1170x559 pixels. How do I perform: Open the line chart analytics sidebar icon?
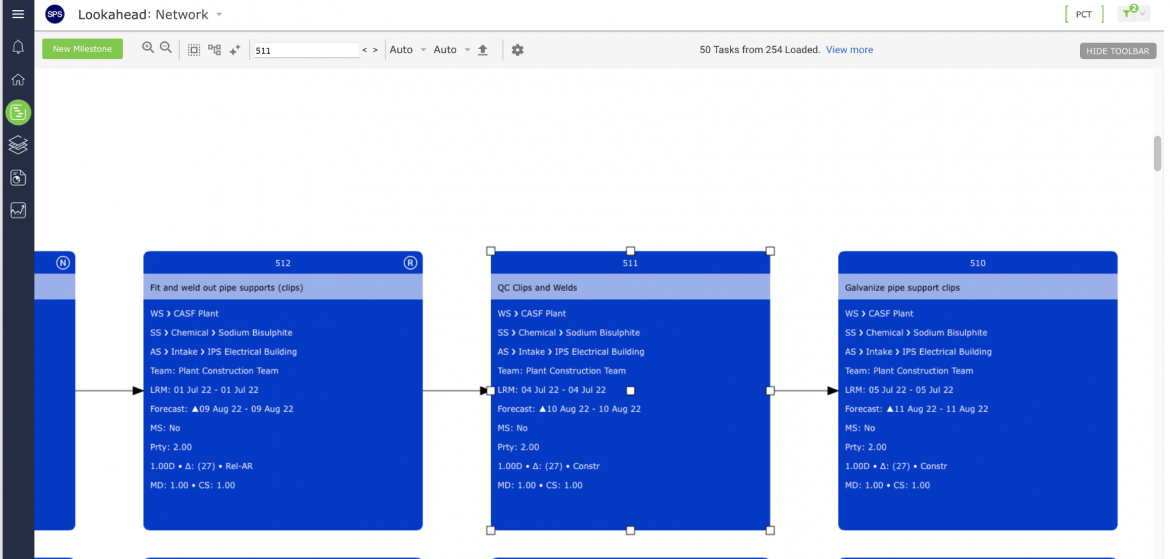18,210
